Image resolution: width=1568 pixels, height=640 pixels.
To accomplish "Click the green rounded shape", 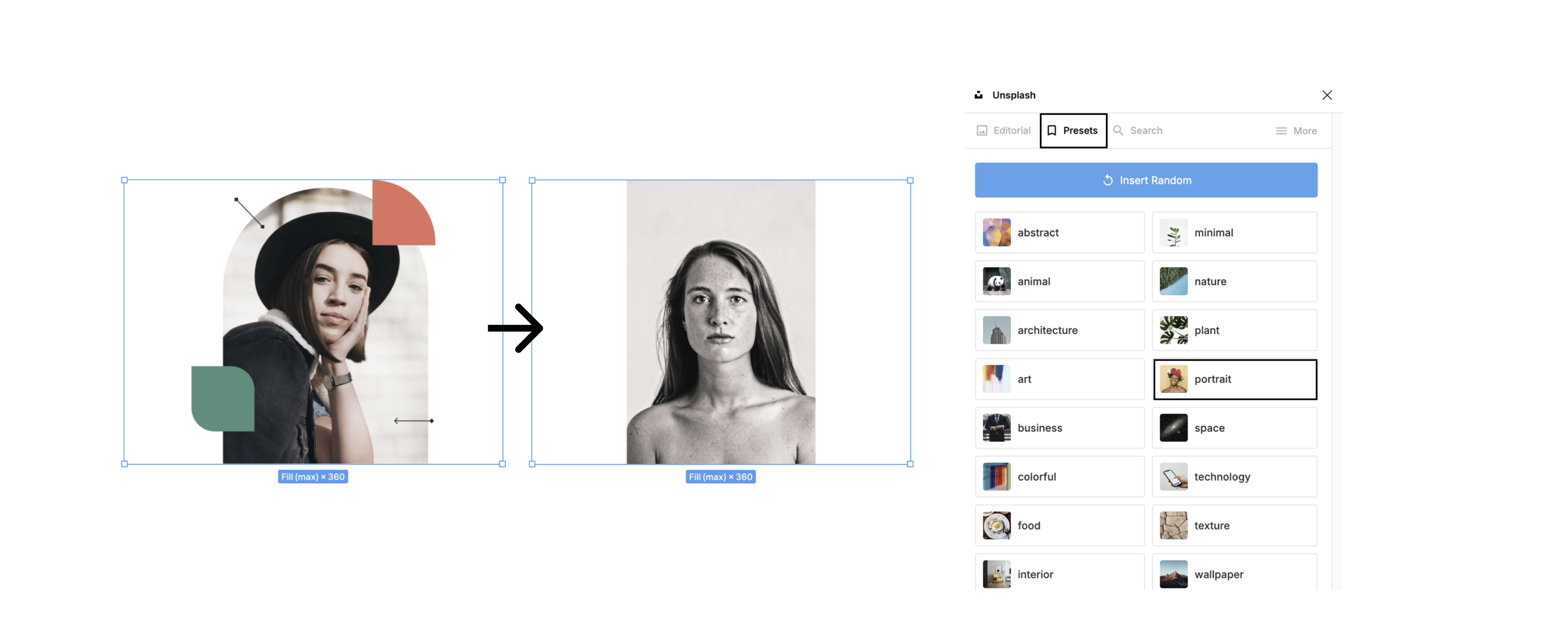I will [x=223, y=399].
